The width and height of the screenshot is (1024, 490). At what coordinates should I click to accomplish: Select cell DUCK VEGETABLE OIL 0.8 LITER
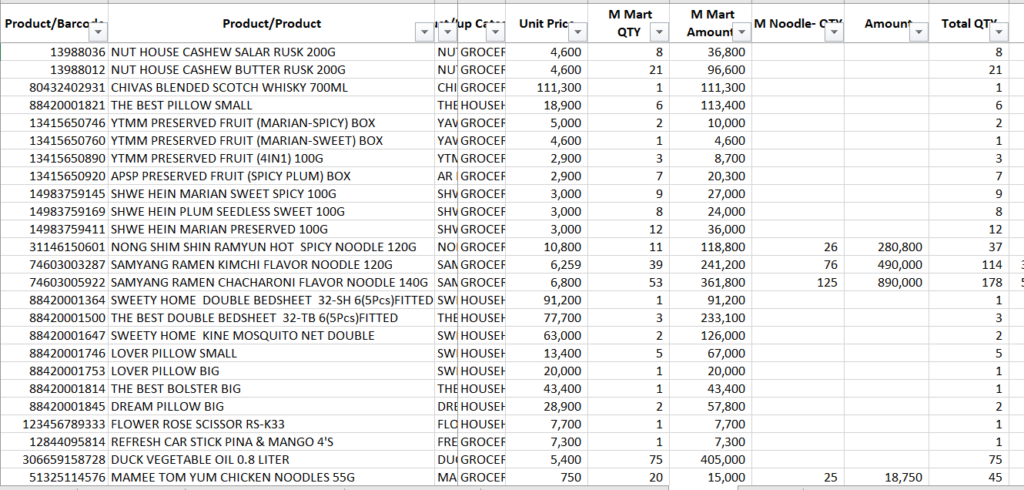[272, 459]
